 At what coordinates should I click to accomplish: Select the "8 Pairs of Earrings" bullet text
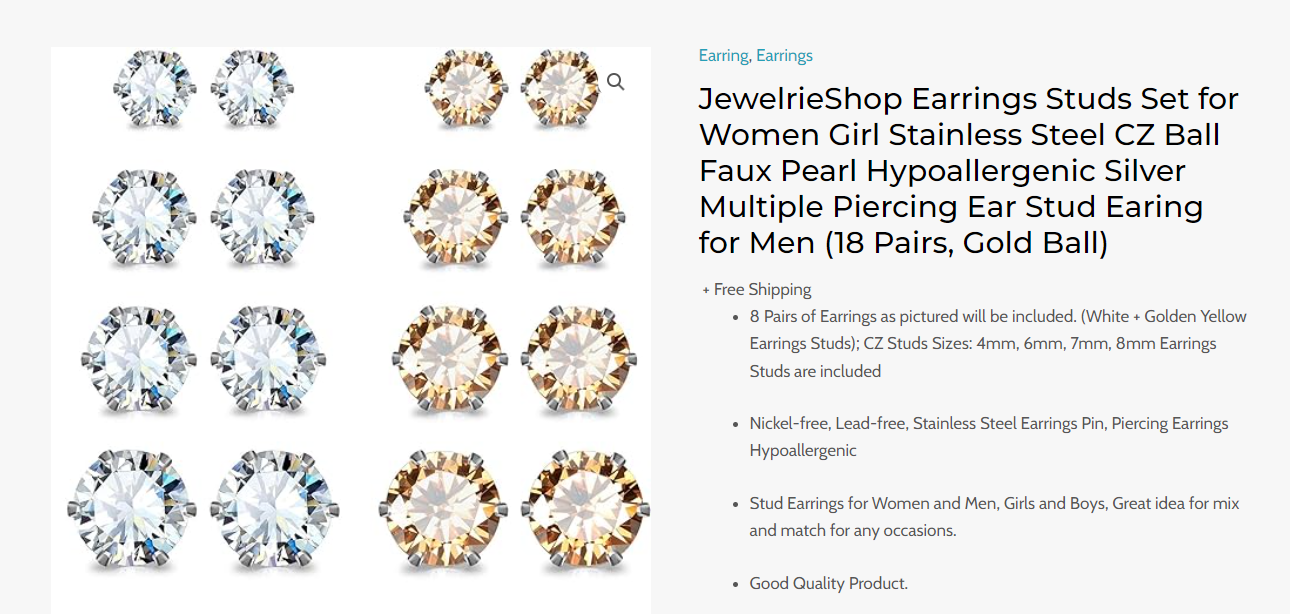coord(998,343)
